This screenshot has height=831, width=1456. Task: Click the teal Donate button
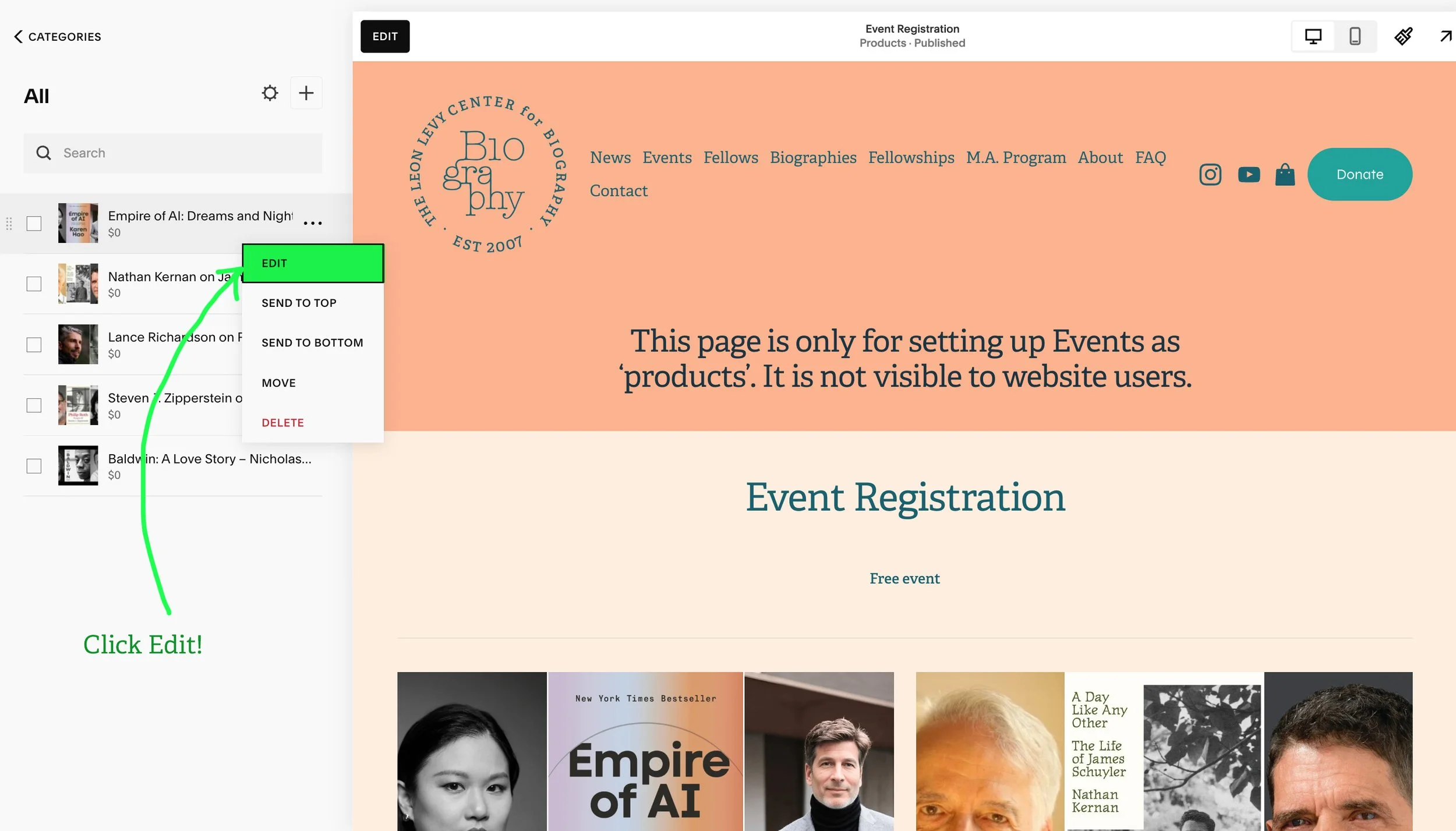click(x=1359, y=175)
